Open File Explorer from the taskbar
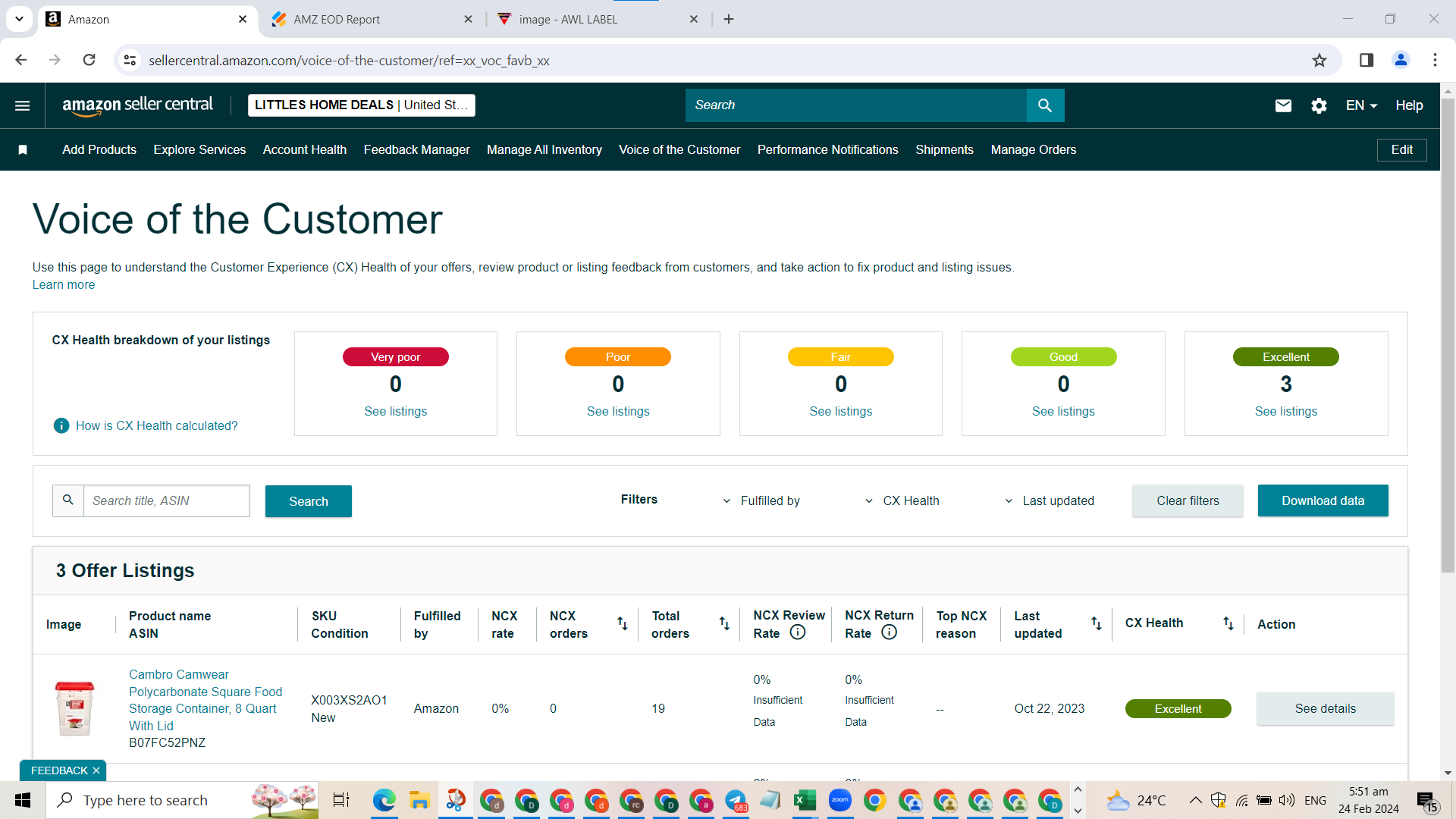This screenshot has width=1456, height=819. coord(419,800)
